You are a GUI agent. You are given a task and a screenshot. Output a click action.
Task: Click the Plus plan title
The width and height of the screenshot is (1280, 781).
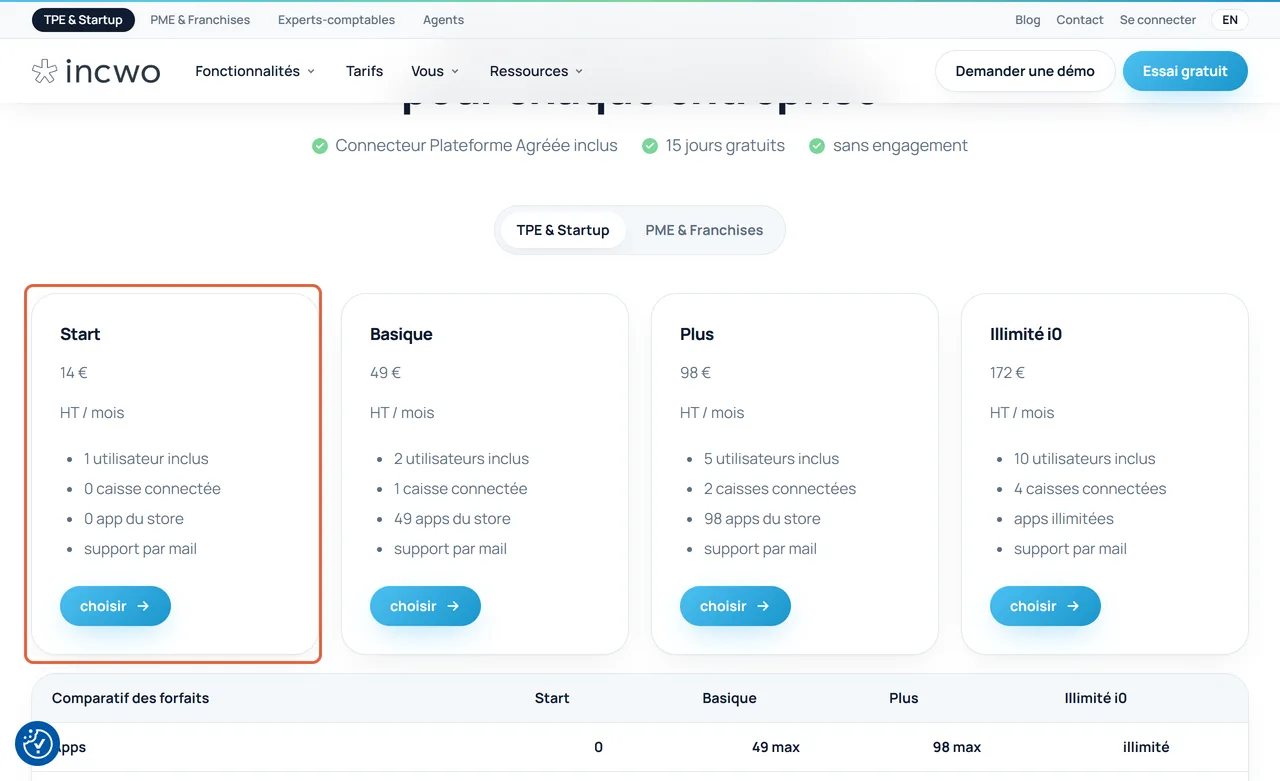pyautogui.click(x=697, y=334)
